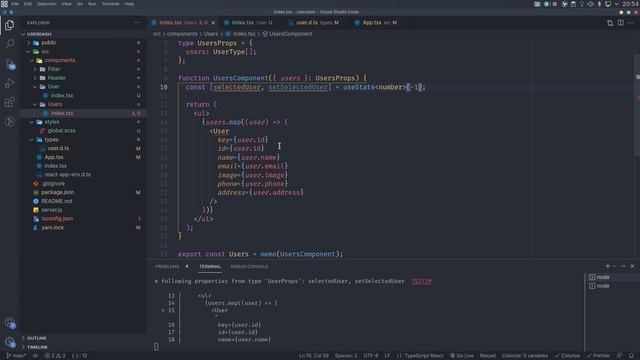The height and width of the screenshot is (360, 640).
Task: Open the Accounts icon in activity bar
Action: 10,323
